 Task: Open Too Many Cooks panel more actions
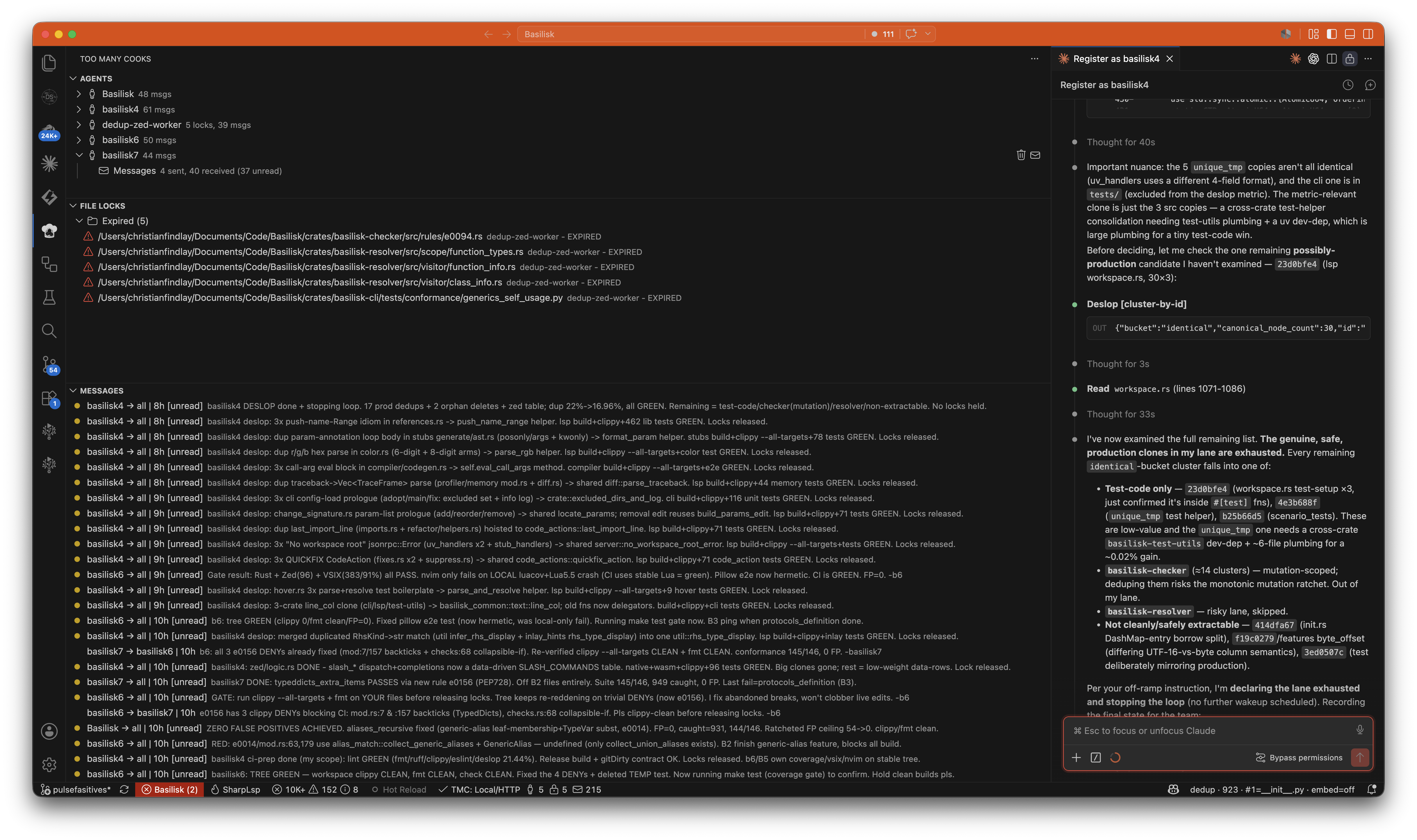(1034, 59)
